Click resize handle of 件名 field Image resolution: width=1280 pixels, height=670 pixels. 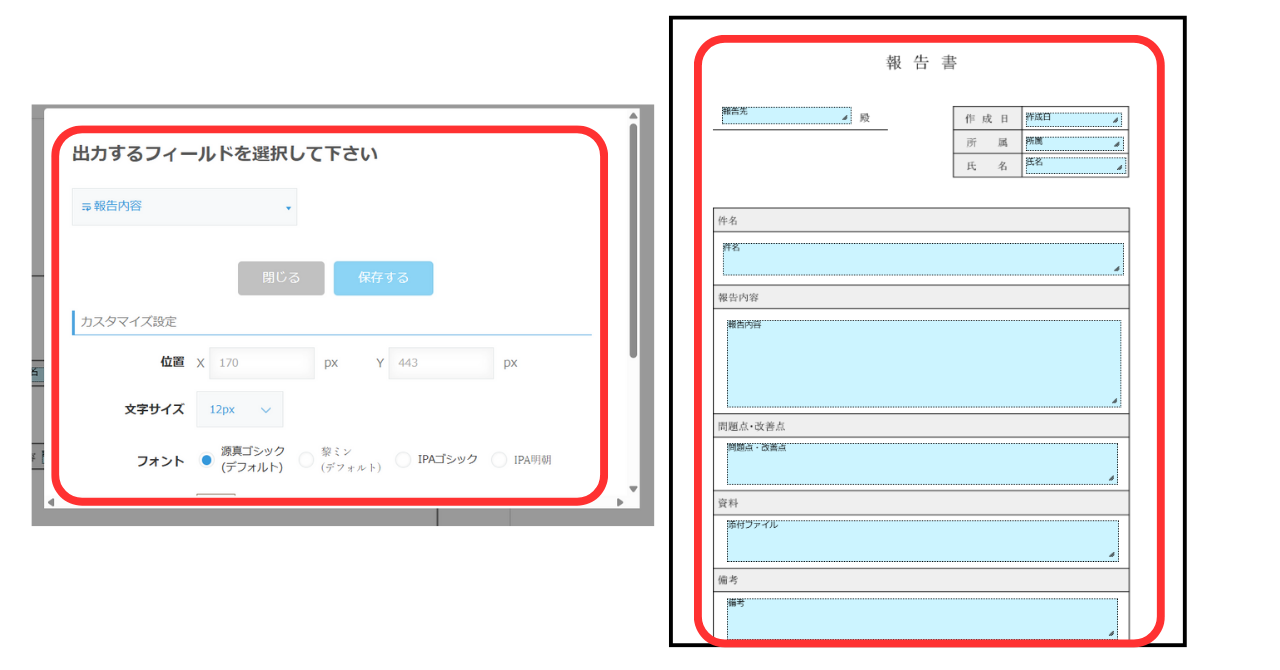[x=1117, y=269]
